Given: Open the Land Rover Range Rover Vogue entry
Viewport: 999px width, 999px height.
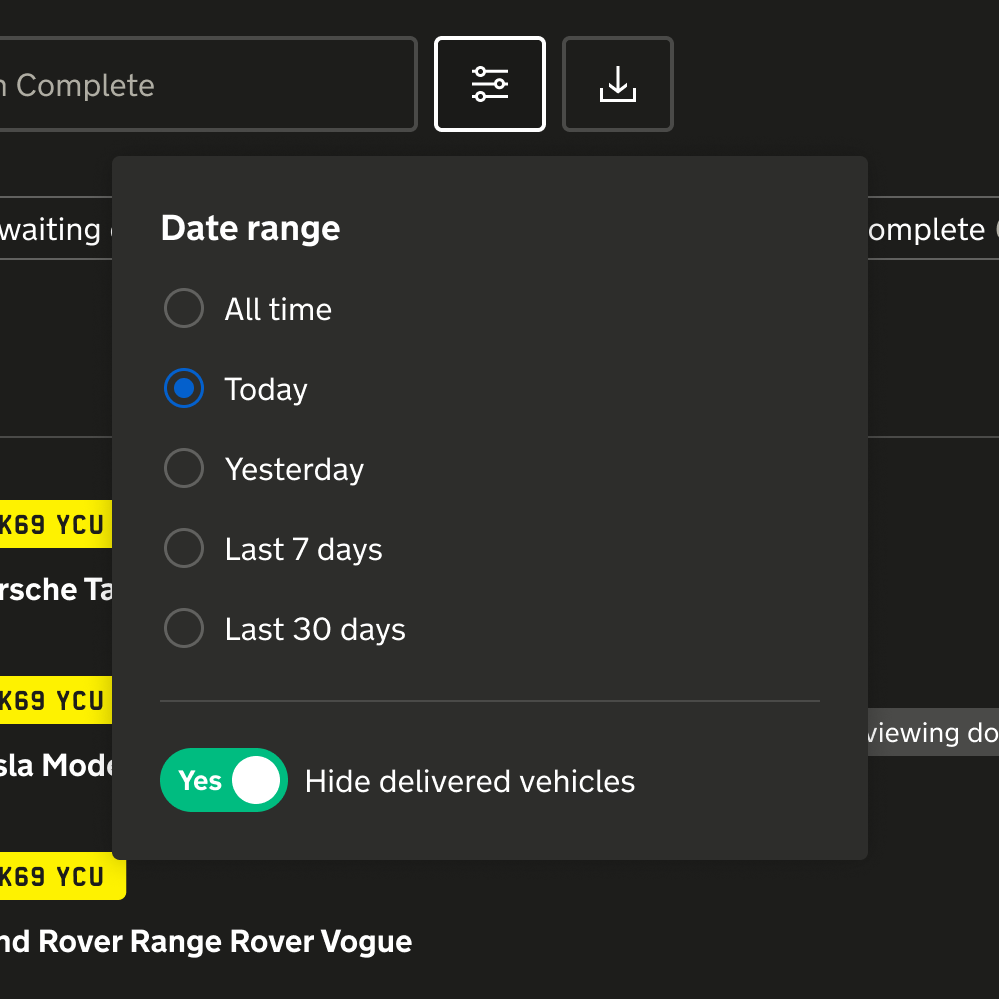Looking at the screenshot, I should tap(205, 941).
